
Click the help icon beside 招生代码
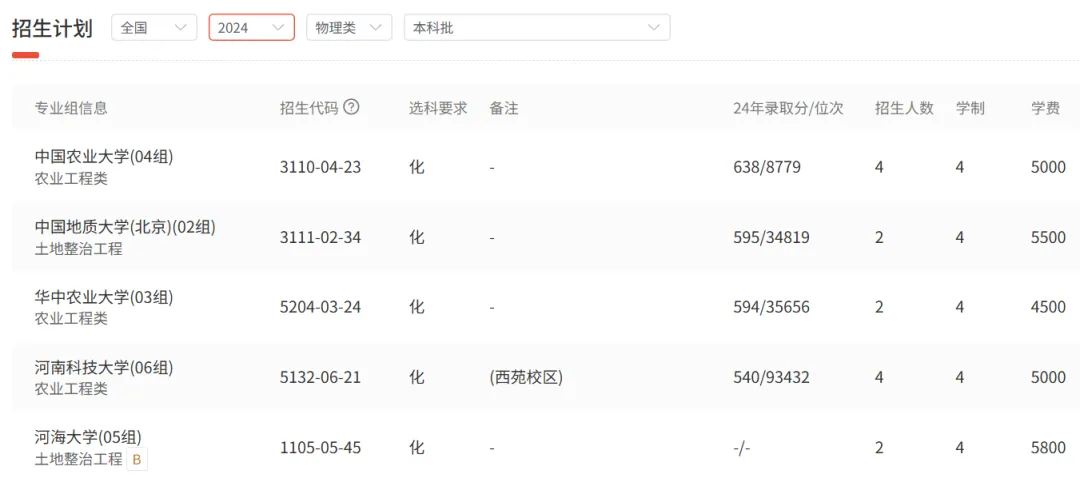351,108
